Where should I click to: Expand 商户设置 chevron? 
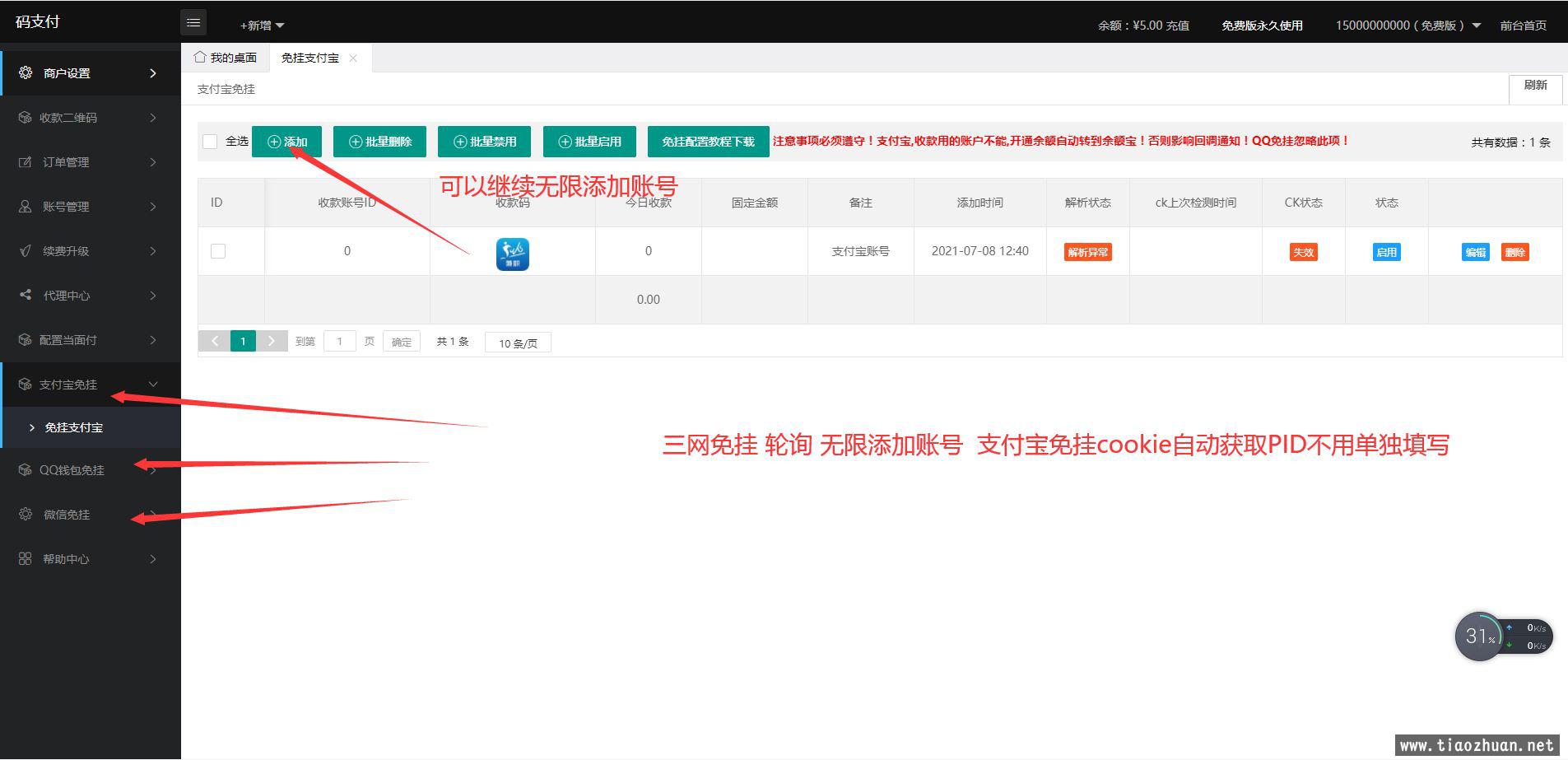click(x=153, y=73)
